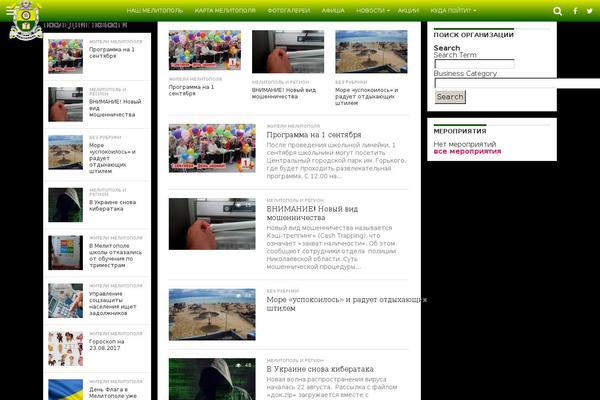Click the Melitopol coat of arms logo
This screenshot has height=400, width=600.
point(26,21)
